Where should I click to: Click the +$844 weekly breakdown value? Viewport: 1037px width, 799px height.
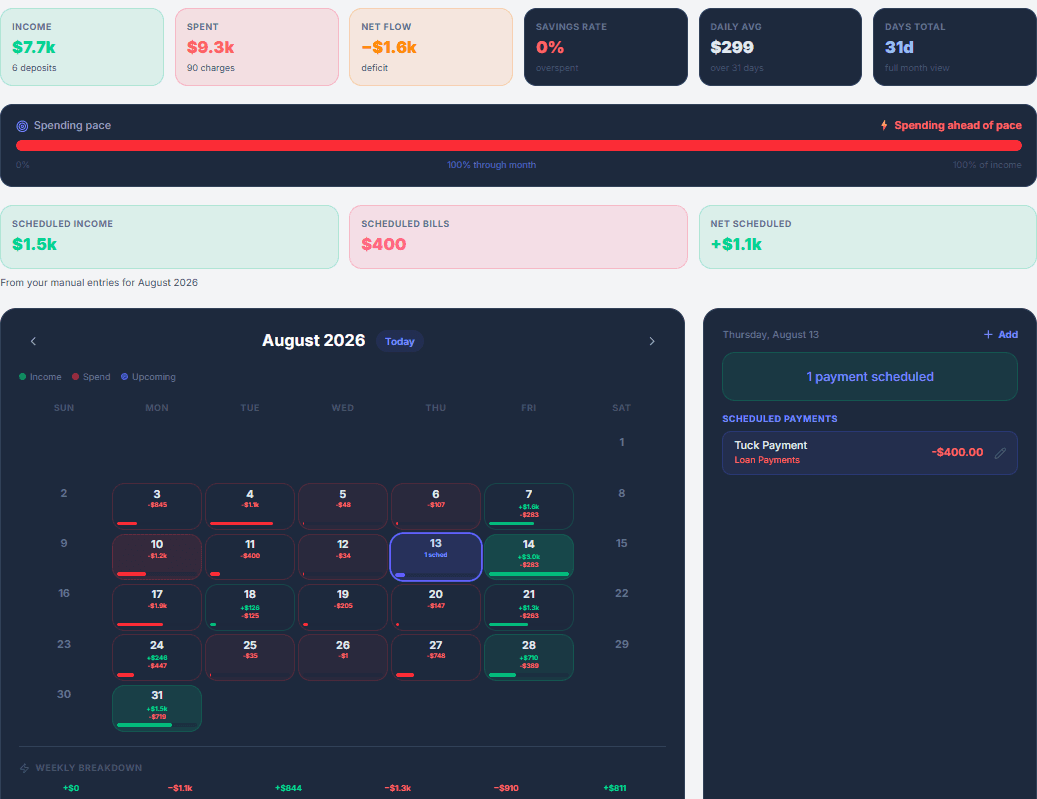point(288,788)
